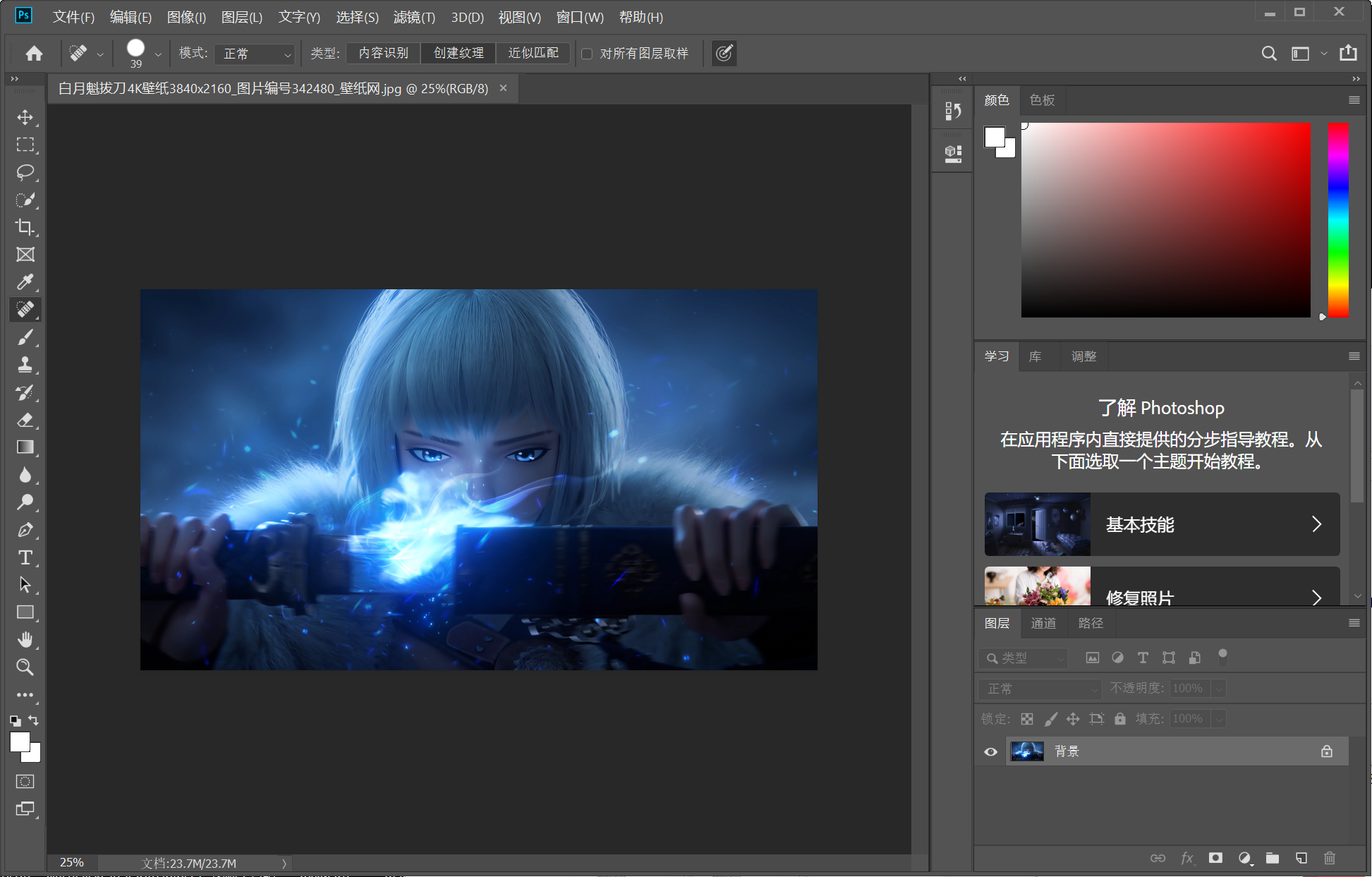
Task: Switch to the 调整 tab
Action: 1083,356
